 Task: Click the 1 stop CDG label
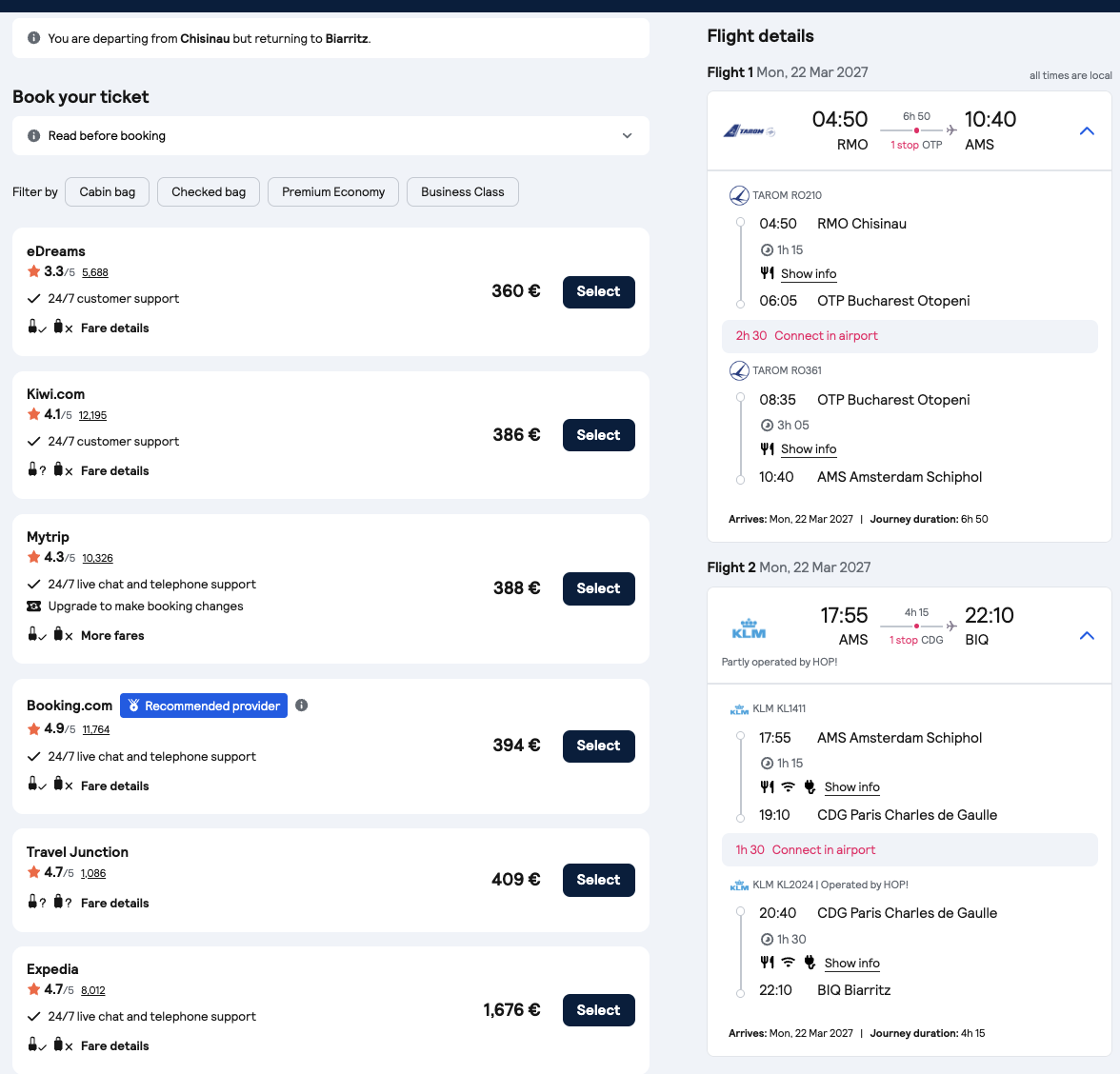[x=916, y=641]
